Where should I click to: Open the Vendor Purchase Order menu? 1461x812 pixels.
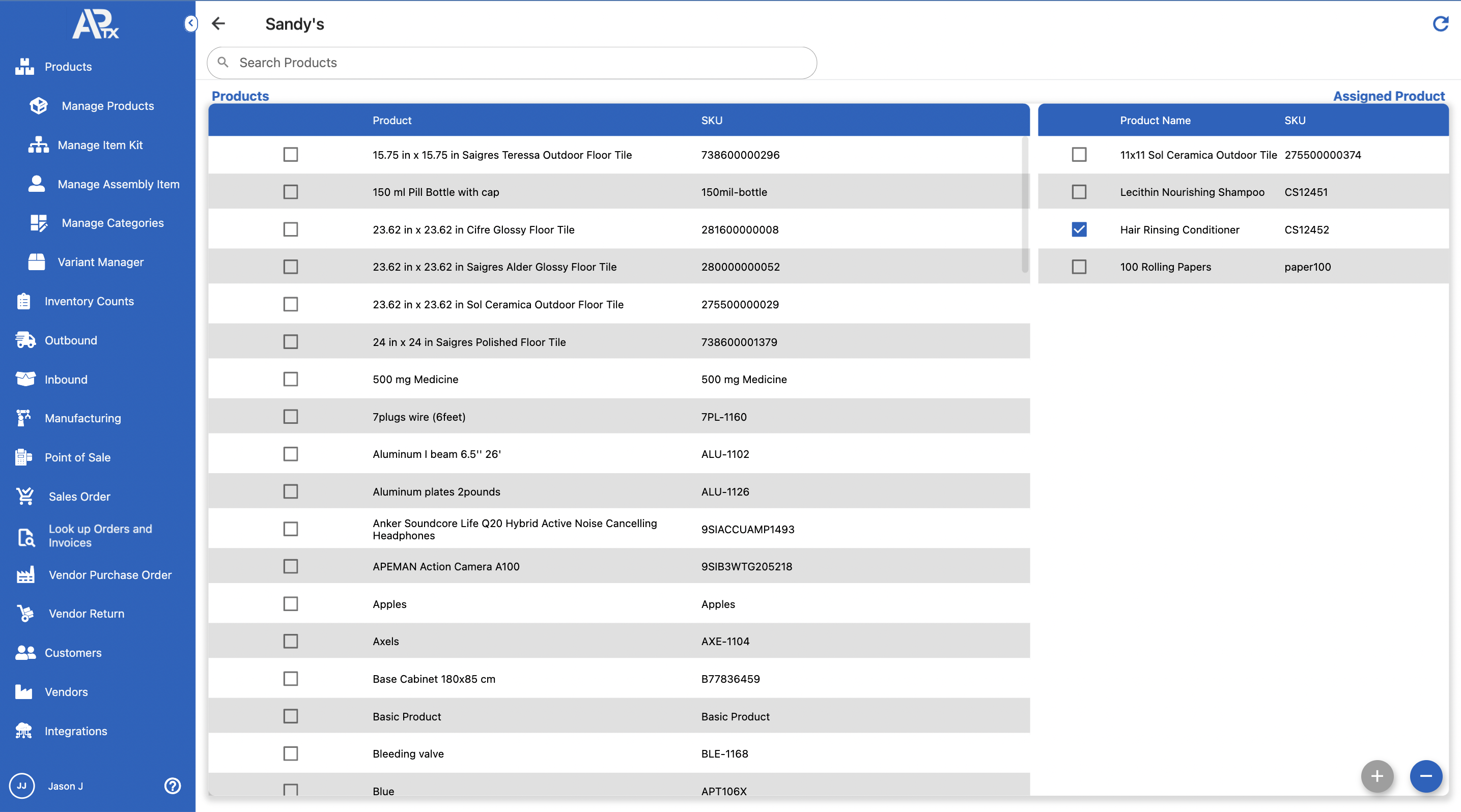[x=110, y=574]
